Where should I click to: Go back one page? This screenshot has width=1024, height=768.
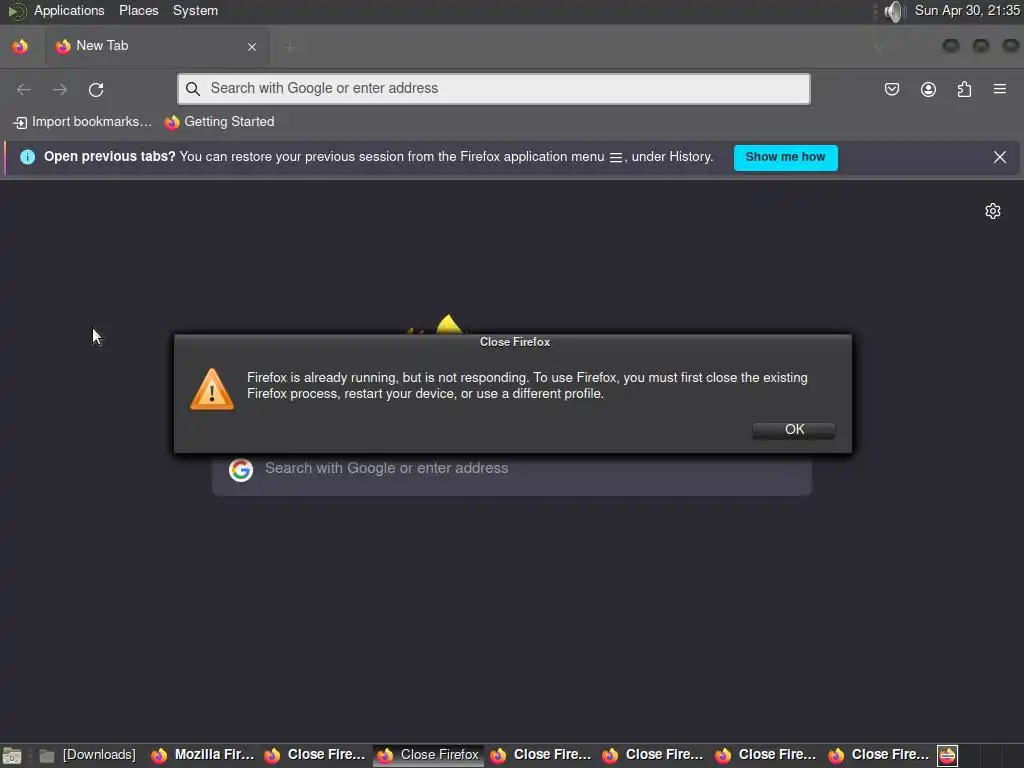(24, 89)
